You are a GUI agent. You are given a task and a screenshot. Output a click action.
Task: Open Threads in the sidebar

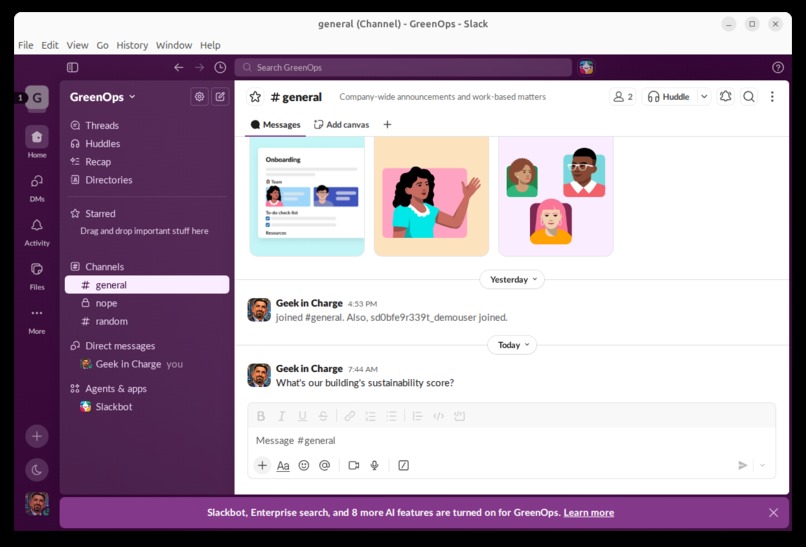(x=147, y=125)
